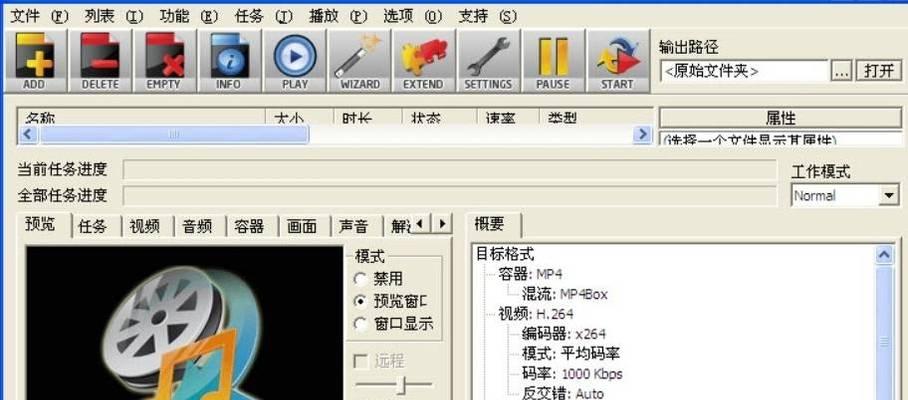Select the 目标格式 tree root
This screenshot has height=400, width=908.
(x=504, y=254)
